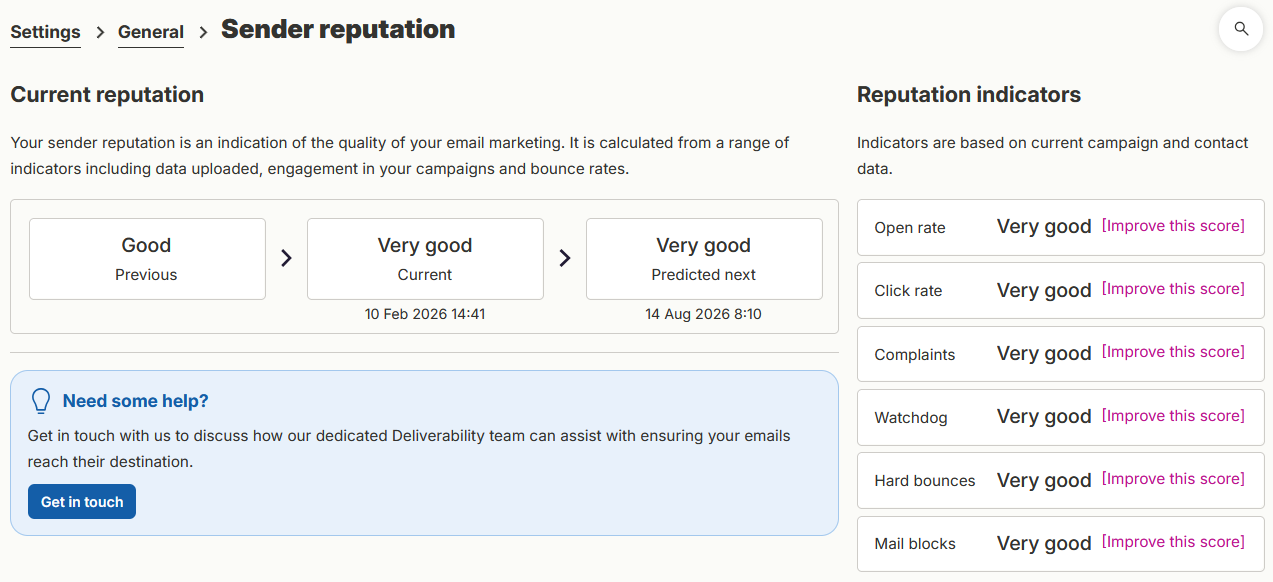This screenshot has width=1273, height=582.
Task: Click the chevron after Settings breadcrumb
Action: tap(100, 32)
